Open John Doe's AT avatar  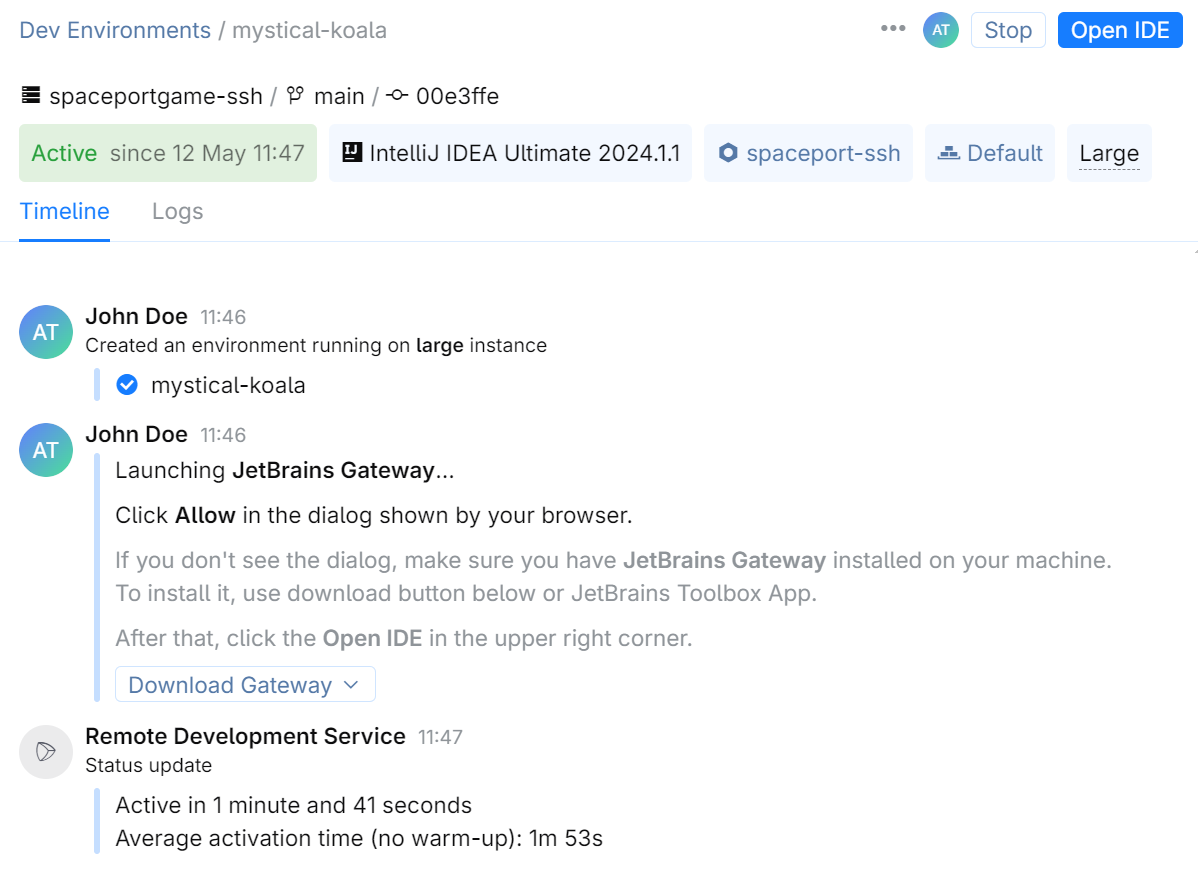point(45,331)
